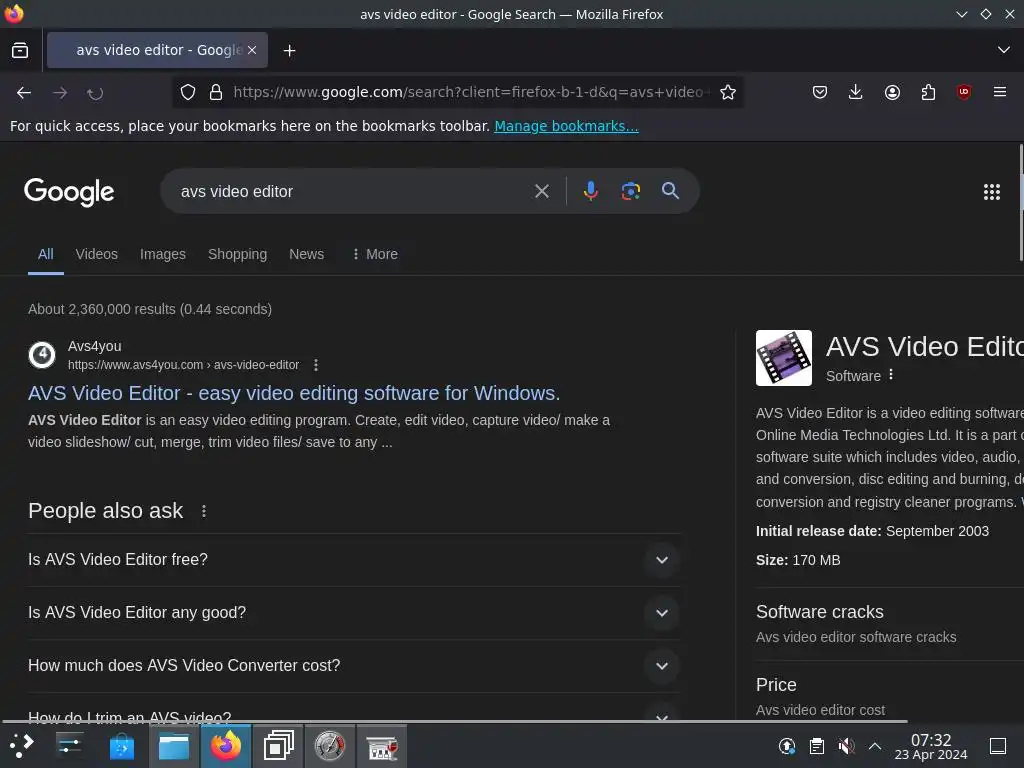
Task: Expand 'Is AVS Video Editor any good?' question
Action: [353, 613]
